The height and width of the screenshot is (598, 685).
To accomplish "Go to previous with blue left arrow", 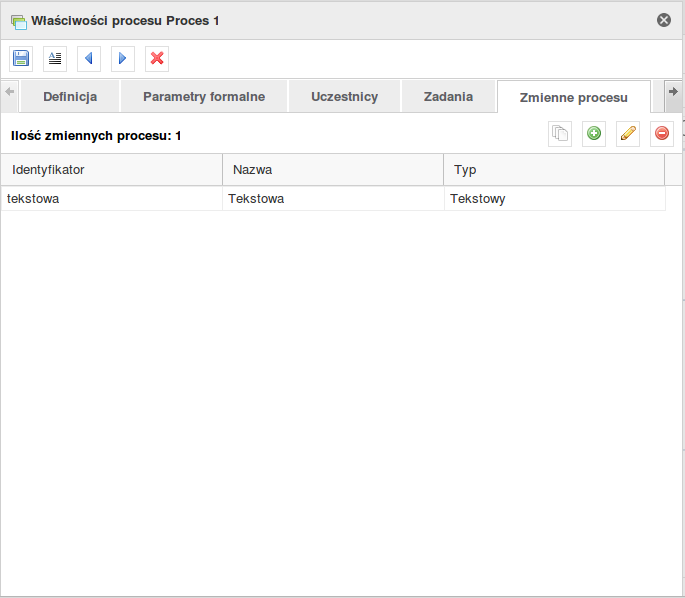I will click(89, 59).
